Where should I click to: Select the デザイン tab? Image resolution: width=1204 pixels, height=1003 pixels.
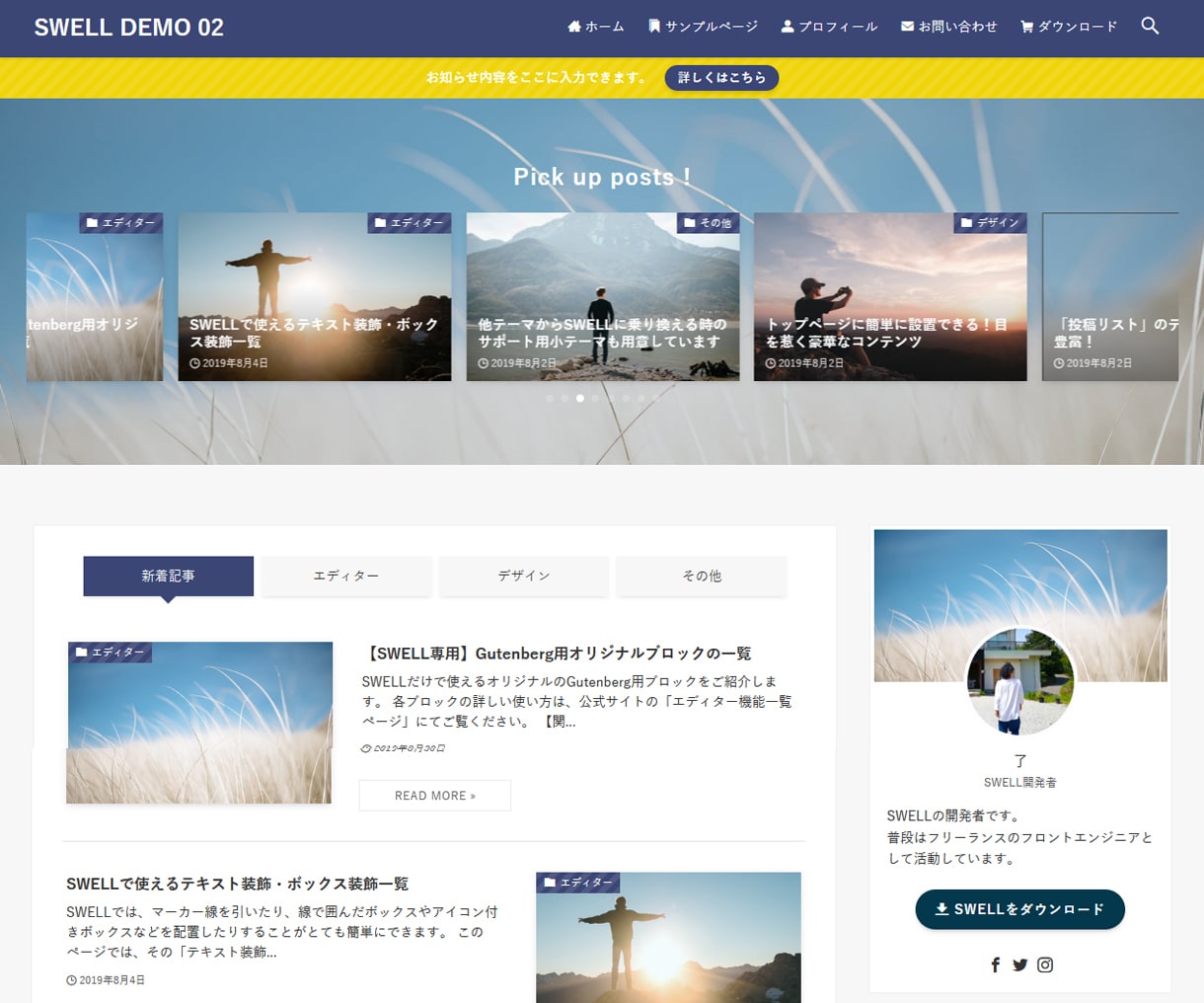point(524,576)
